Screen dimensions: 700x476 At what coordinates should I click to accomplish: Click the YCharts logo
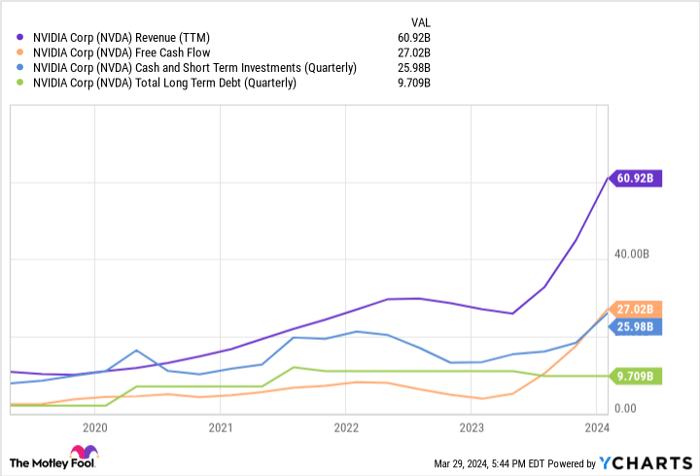pyautogui.click(x=646, y=463)
